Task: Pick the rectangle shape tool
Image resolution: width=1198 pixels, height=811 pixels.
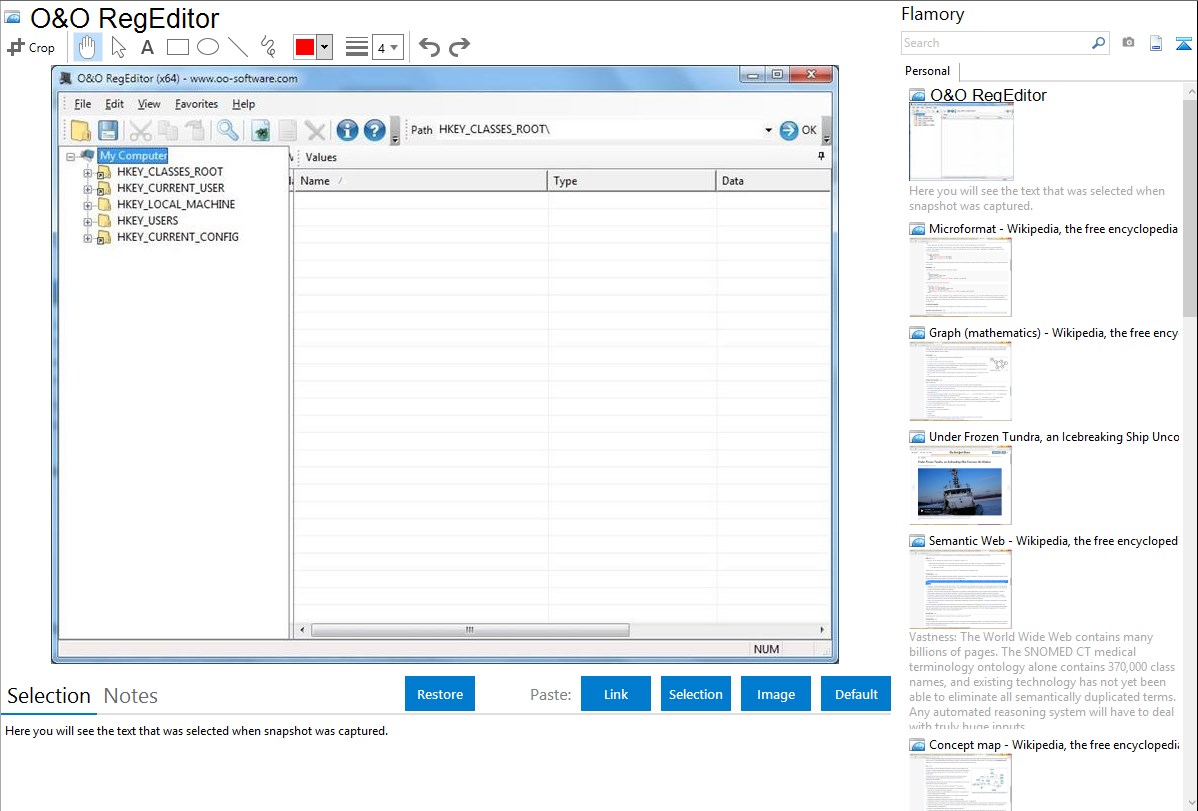Action: click(177, 47)
